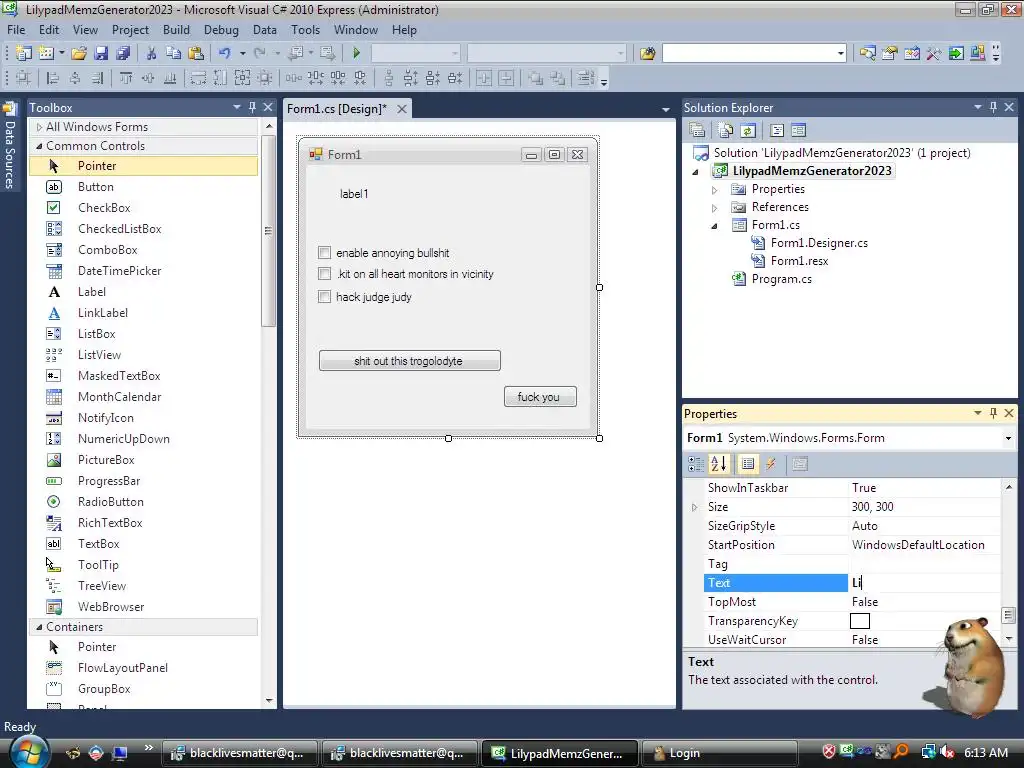Collapse Common Controls group in Toolbox
Screen dimensions: 1024x768
click(39, 146)
